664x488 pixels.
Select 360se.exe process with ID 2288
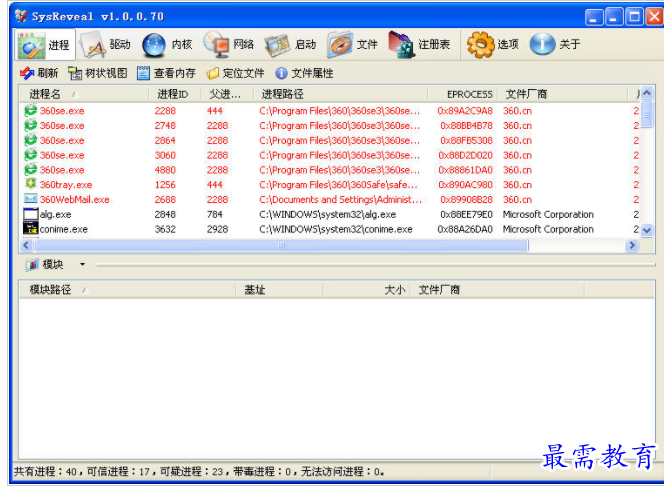pos(330,111)
